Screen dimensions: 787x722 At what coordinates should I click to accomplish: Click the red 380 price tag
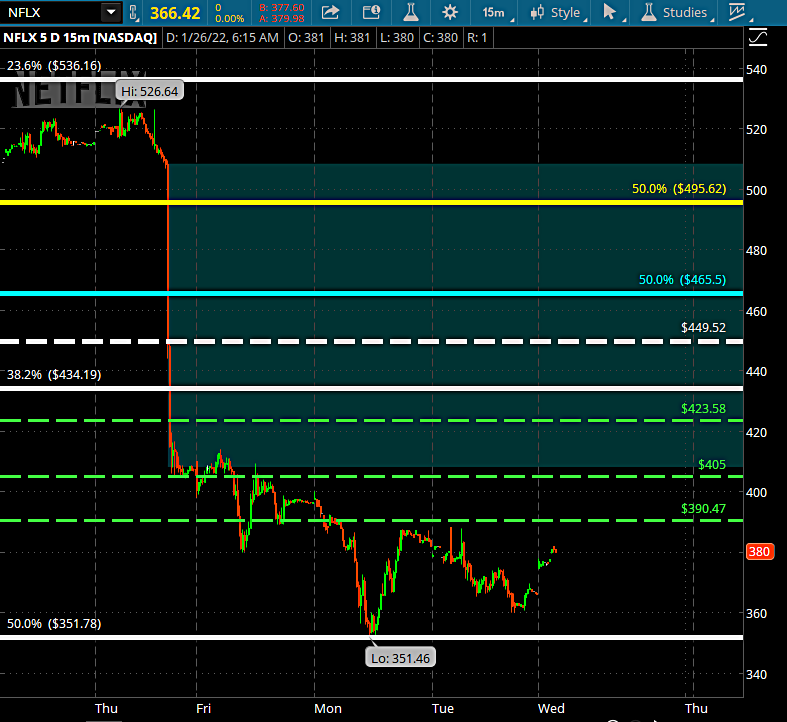tap(759, 552)
